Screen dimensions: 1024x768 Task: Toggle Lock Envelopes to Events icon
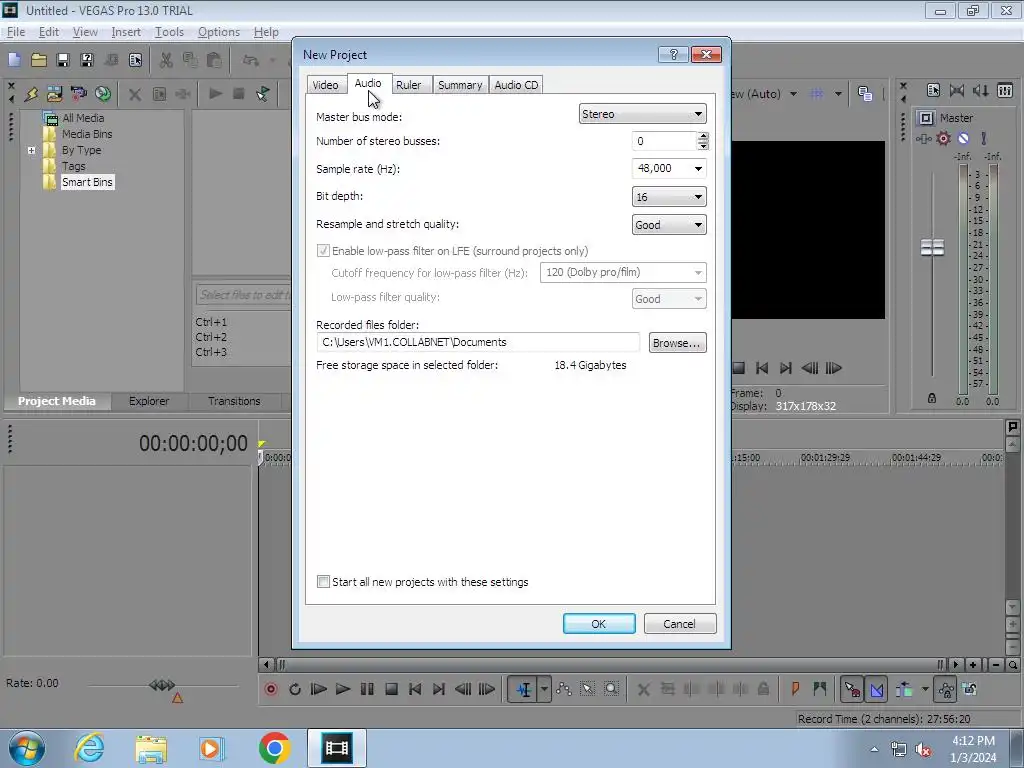[945, 689]
